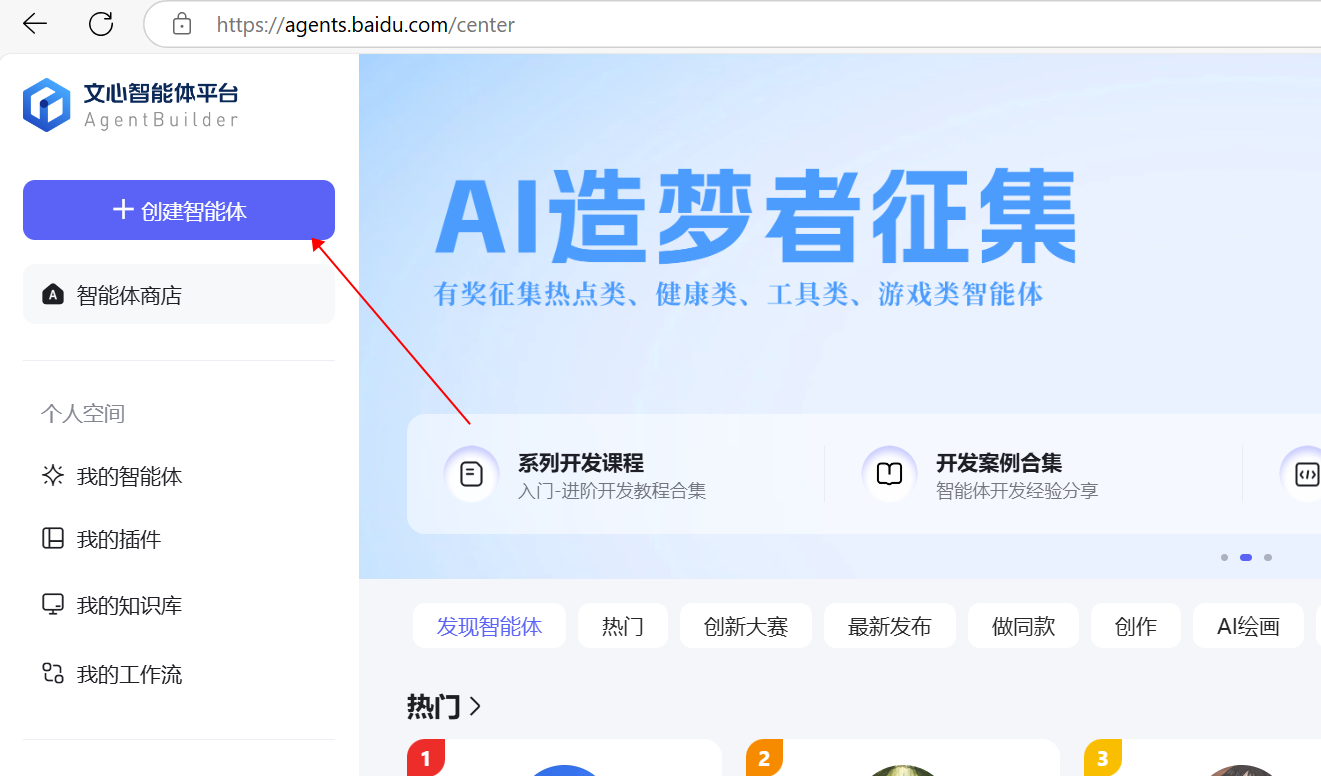Click the yellow rank 3 badge
The image size is (1321, 776).
coord(1103,758)
